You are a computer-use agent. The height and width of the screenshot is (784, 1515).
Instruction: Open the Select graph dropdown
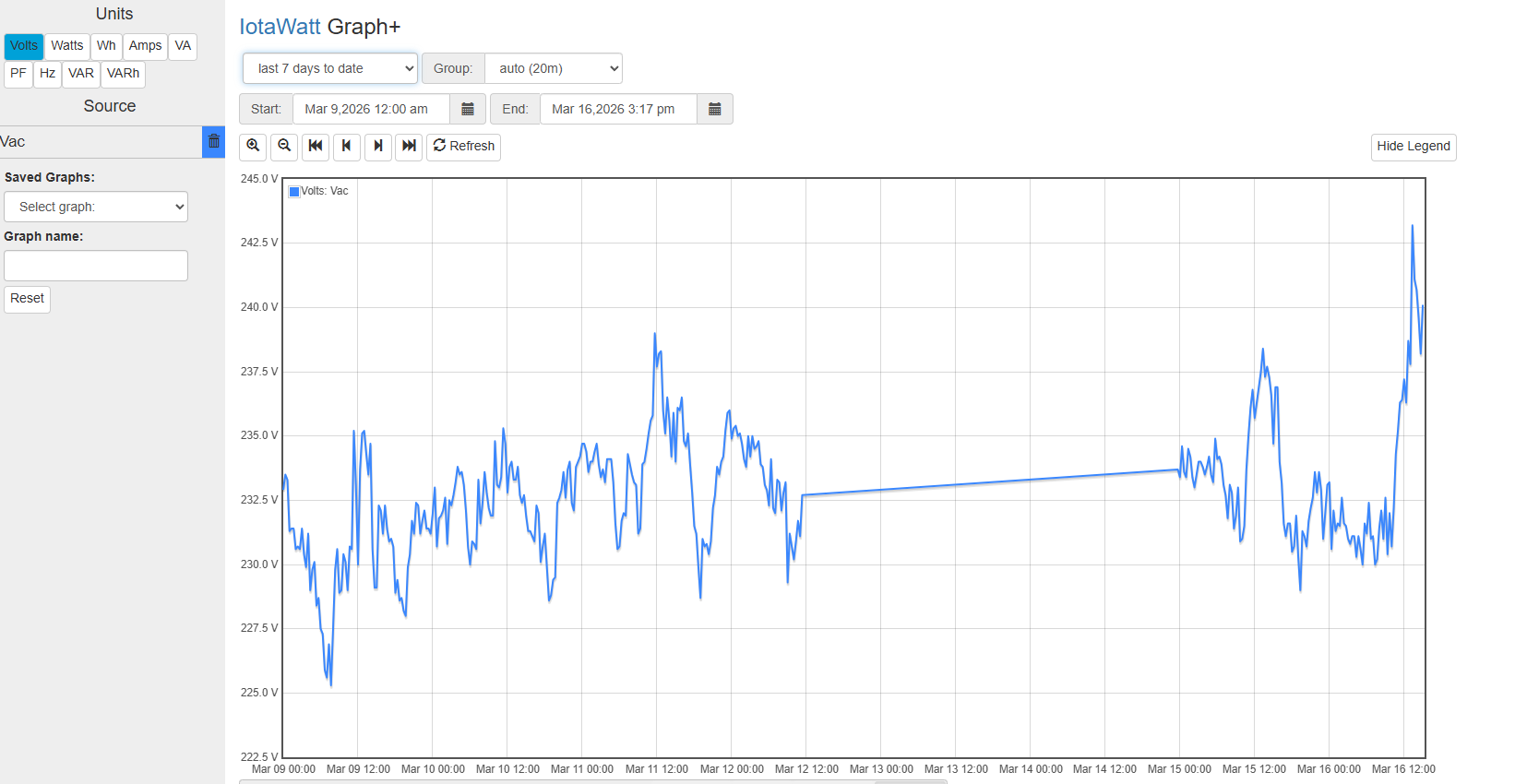tap(96, 207)
